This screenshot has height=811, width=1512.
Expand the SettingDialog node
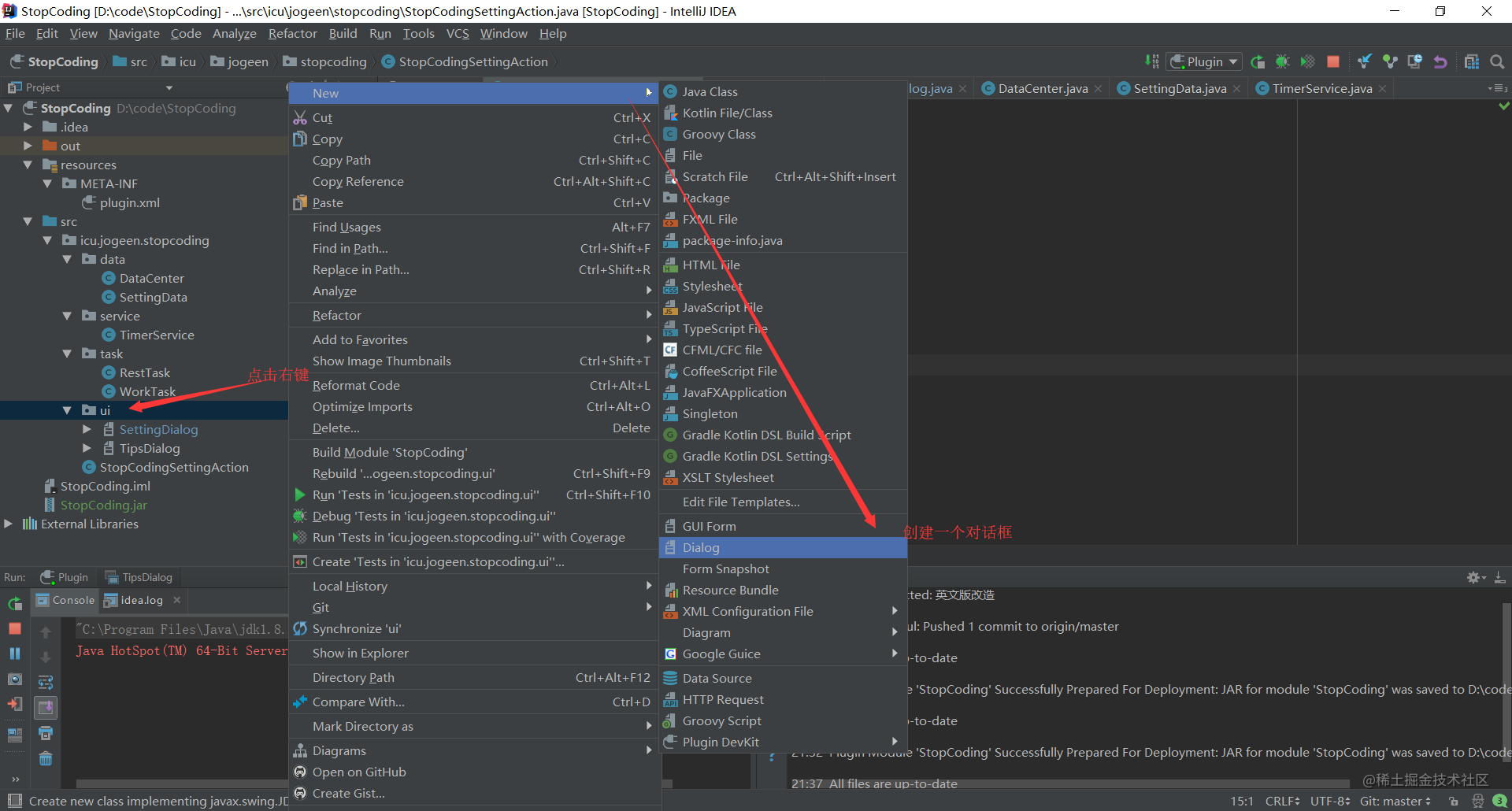[x=87, y=429]
